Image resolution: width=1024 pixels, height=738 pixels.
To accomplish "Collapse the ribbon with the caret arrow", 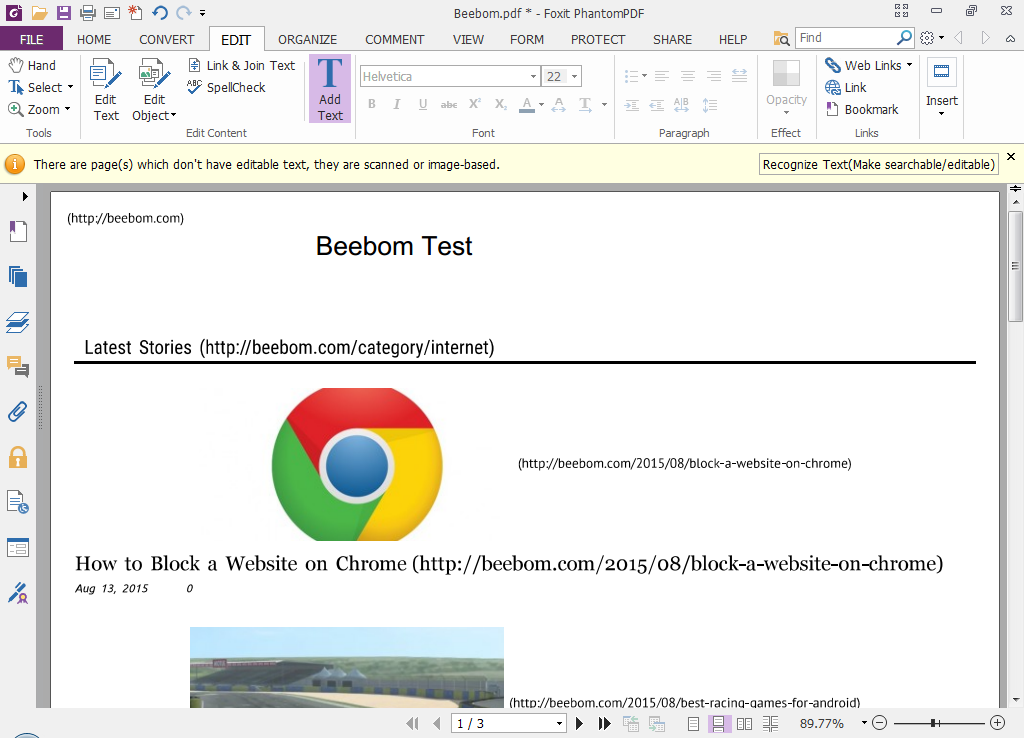I will pyautogui.click(x=1010, y=39).
